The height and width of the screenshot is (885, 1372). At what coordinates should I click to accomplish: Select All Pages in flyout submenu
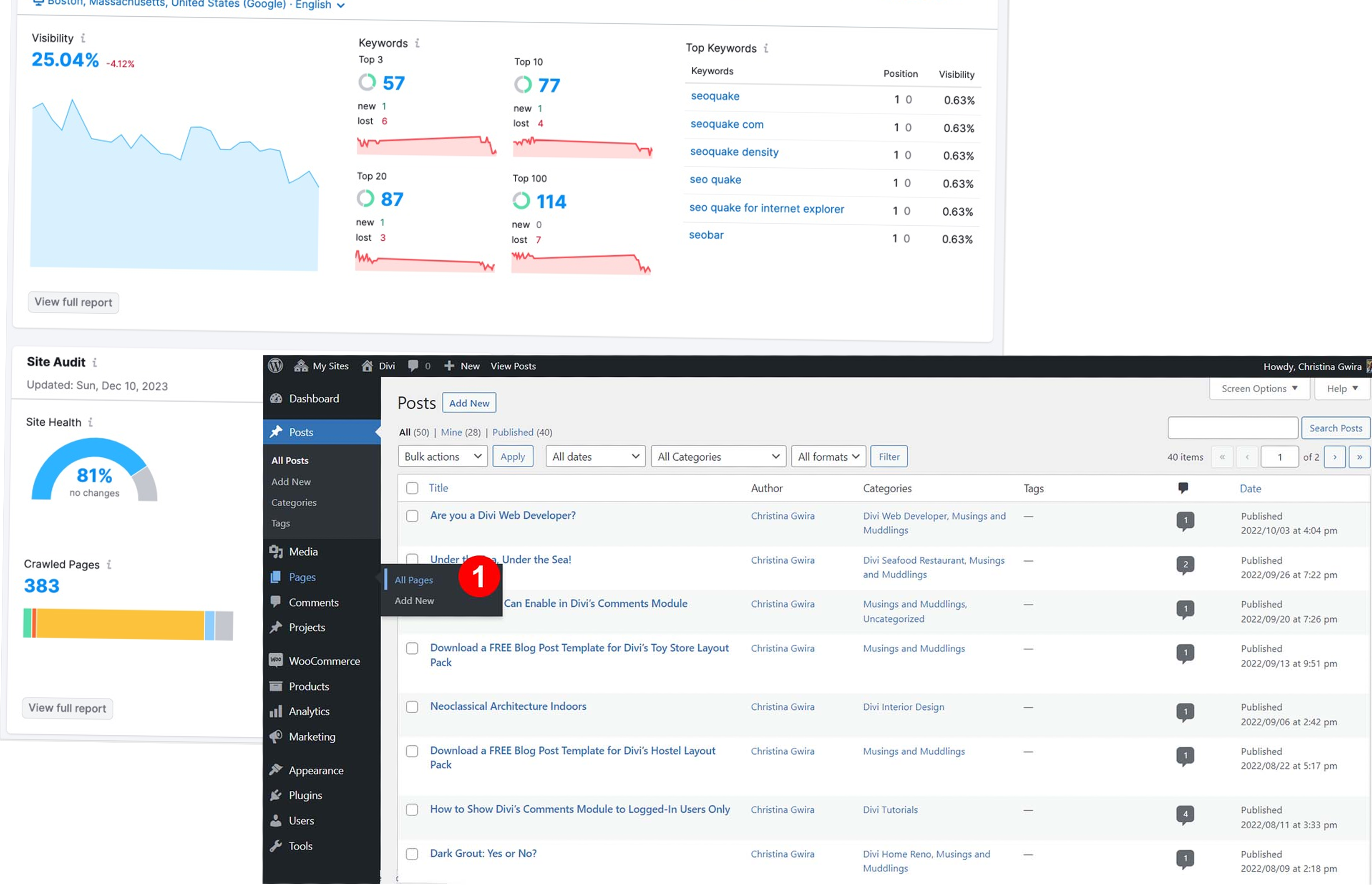[414, 580]
